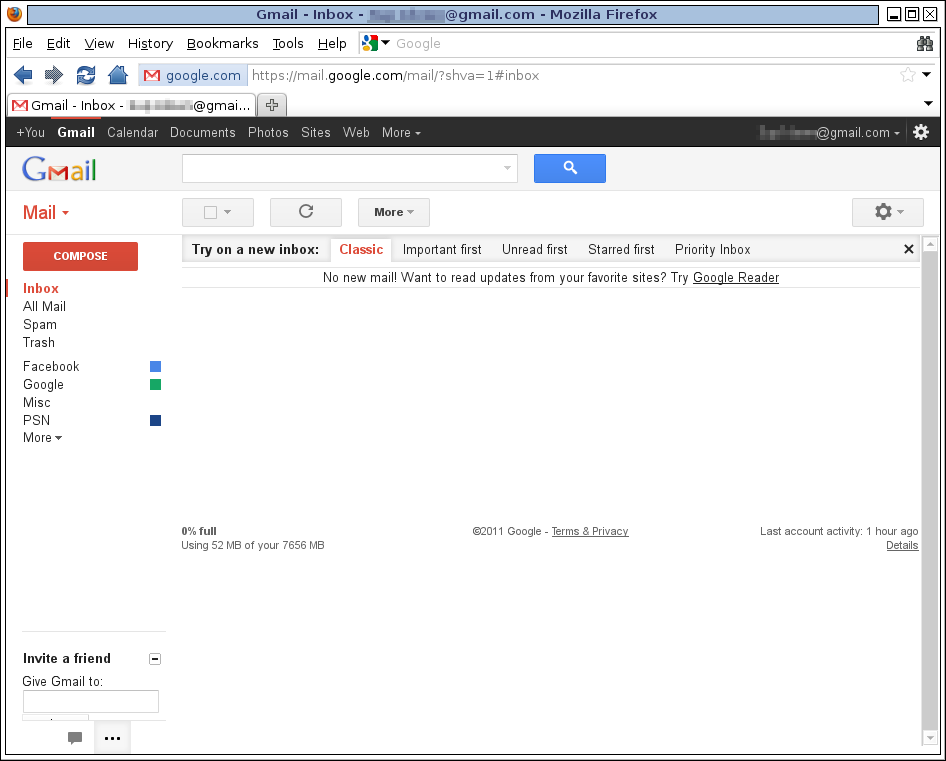Open the black bar options gear icon

click(x=921, y=132)
